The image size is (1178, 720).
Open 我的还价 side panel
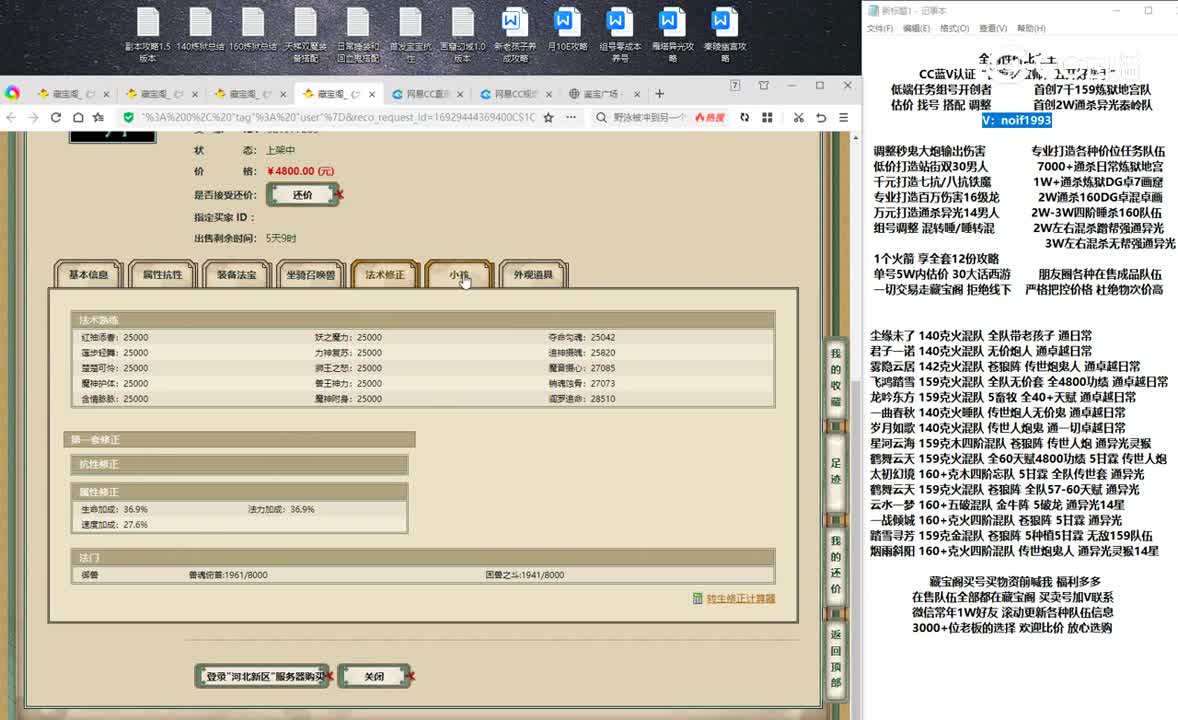point(835,564)
